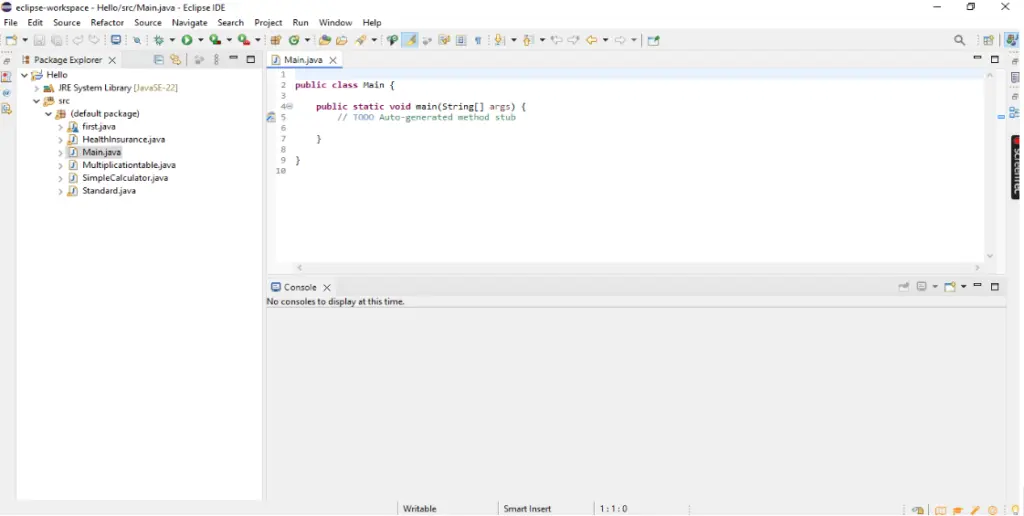Screen dimensions: 1024x516
Task: Click the Save icon in toolbar
Action: pos(39,40)
